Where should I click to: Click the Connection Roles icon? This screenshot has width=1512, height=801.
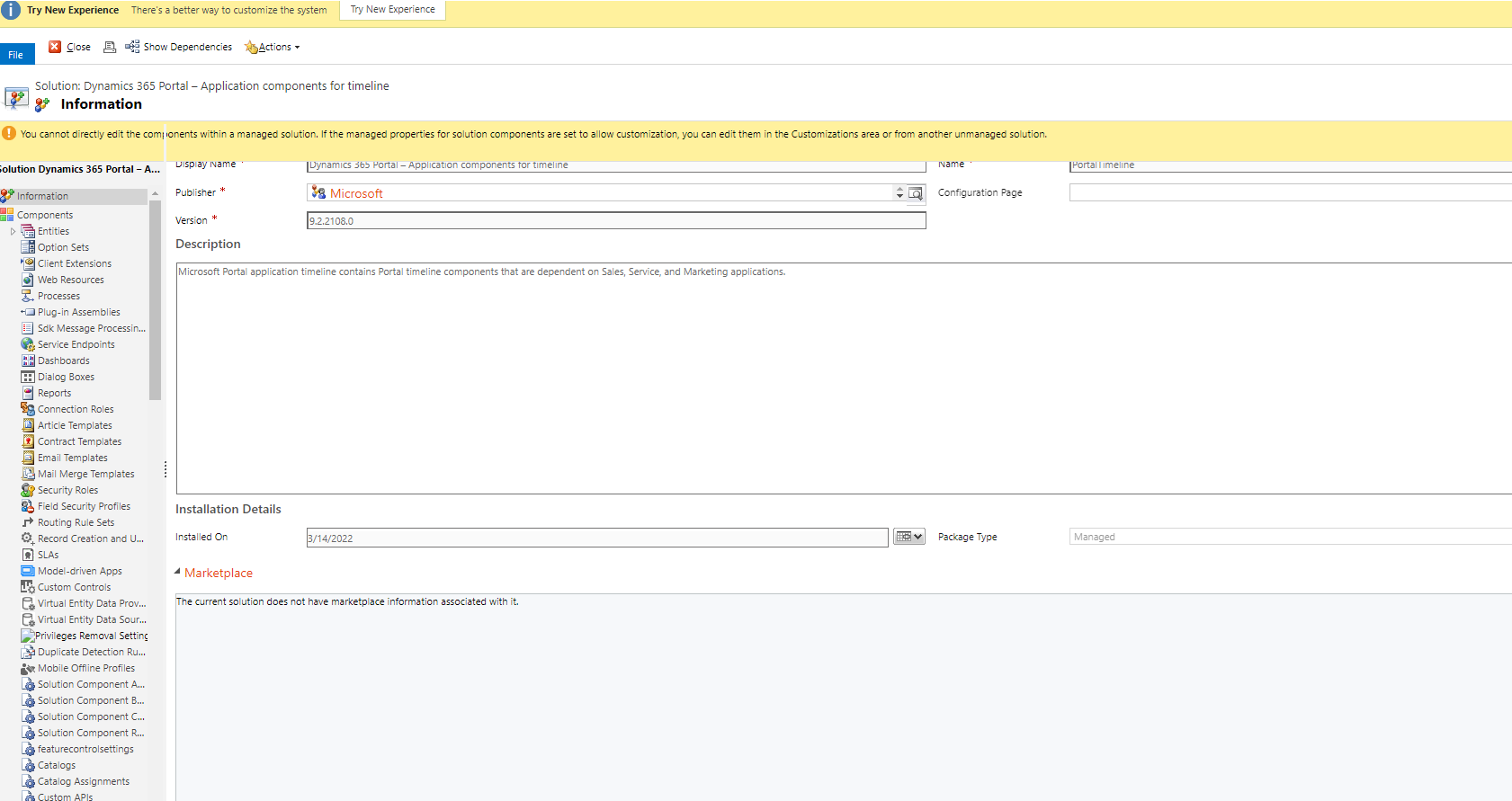pyautogui.click(x=28, y=409)
